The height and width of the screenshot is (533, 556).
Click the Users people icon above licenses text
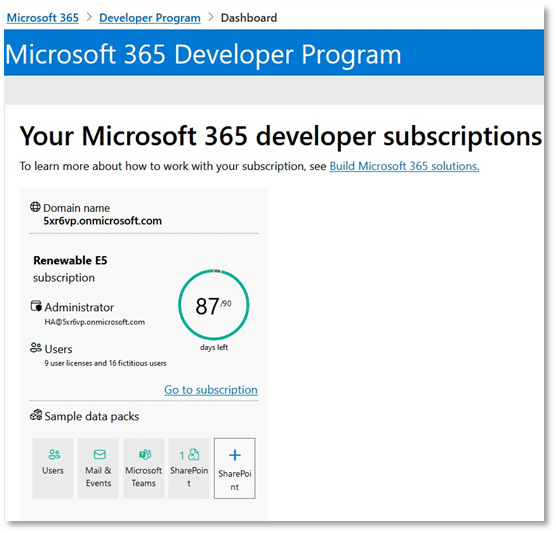click(36, 347)
